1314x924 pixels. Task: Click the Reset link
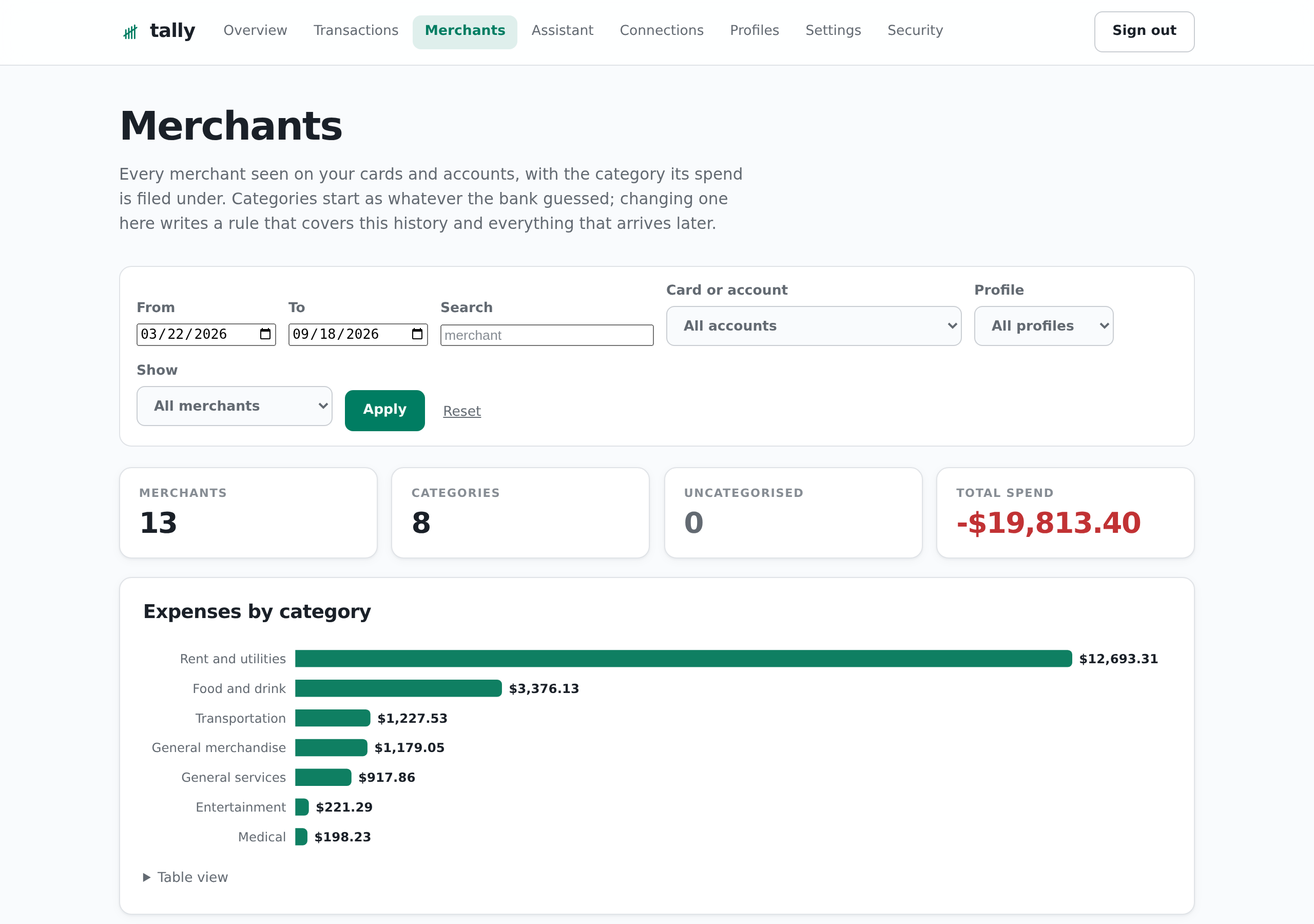462,411
